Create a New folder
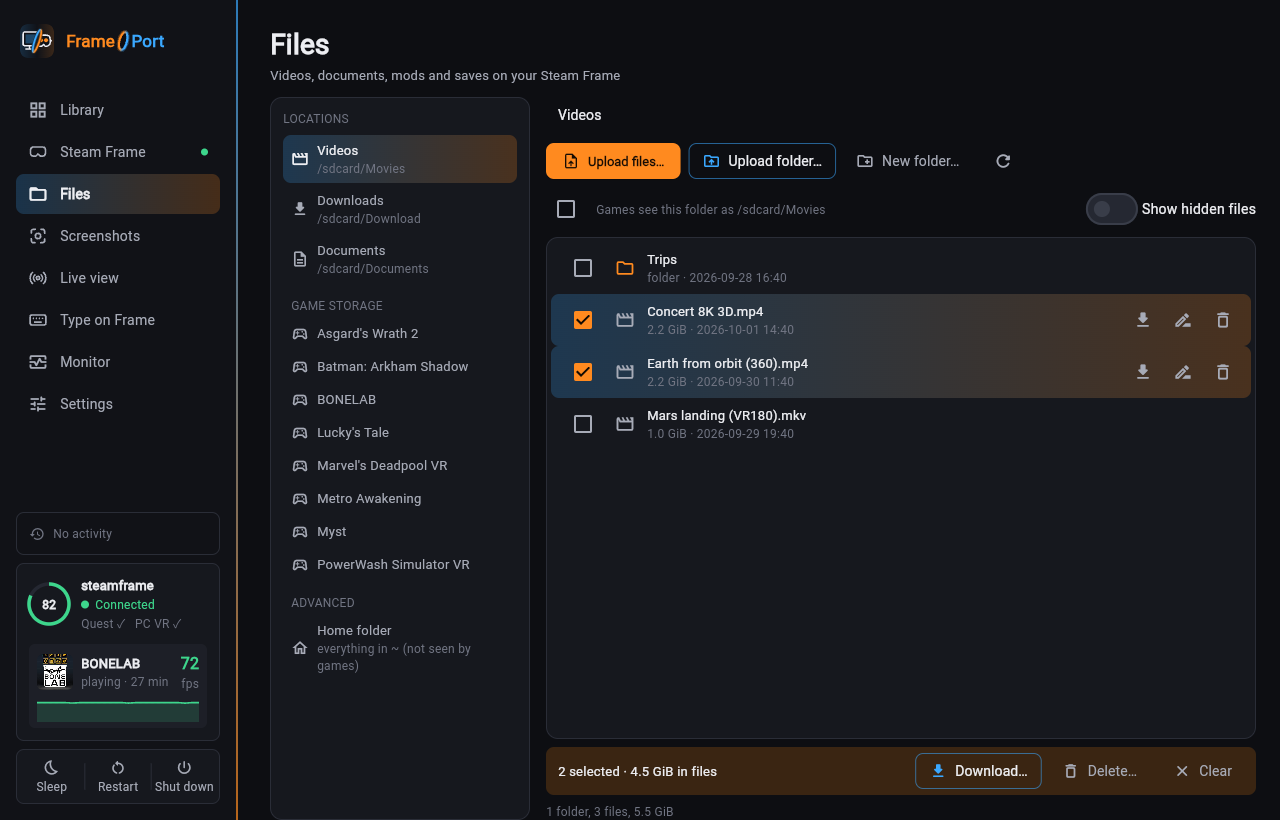This screenshot has height=820, width=1280. (908, 161)
